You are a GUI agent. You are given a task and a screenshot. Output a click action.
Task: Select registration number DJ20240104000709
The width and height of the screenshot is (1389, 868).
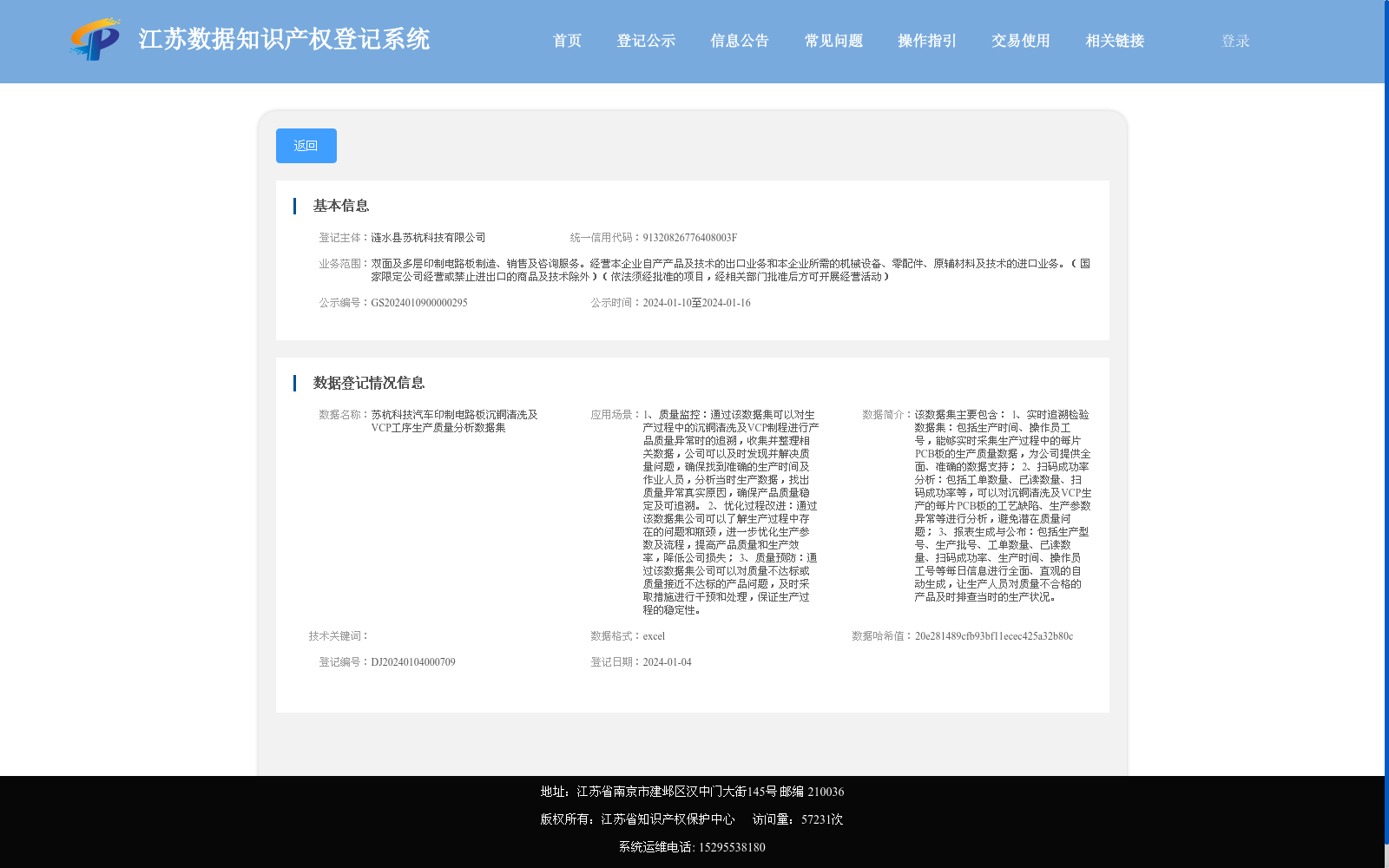pos(413,662)
